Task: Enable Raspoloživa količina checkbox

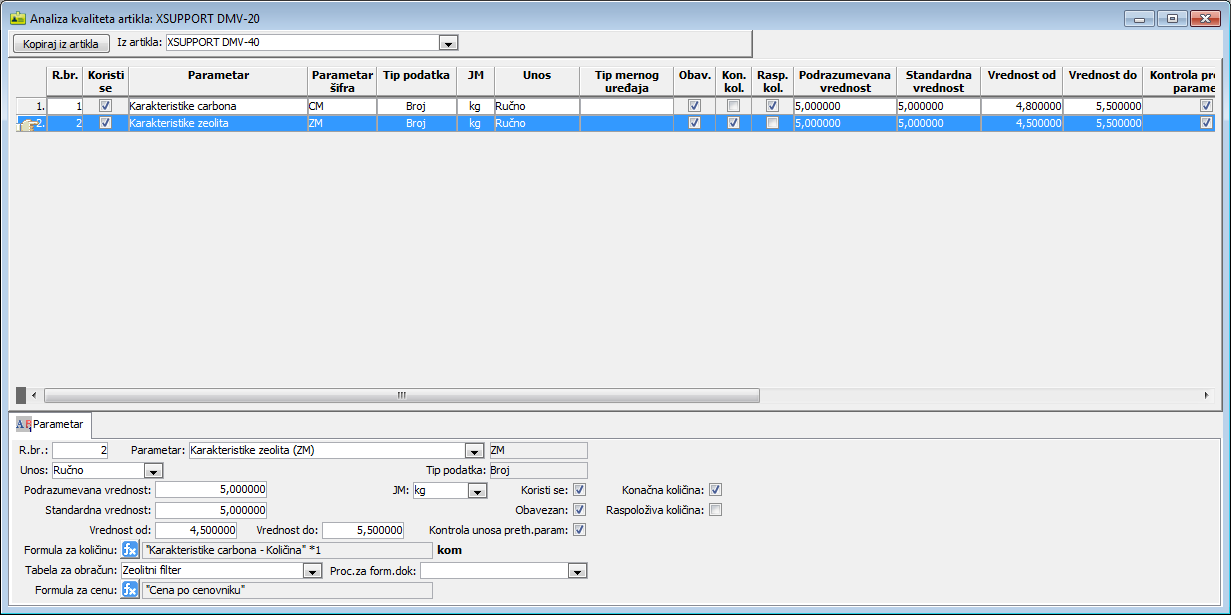Action: (715, 510)
